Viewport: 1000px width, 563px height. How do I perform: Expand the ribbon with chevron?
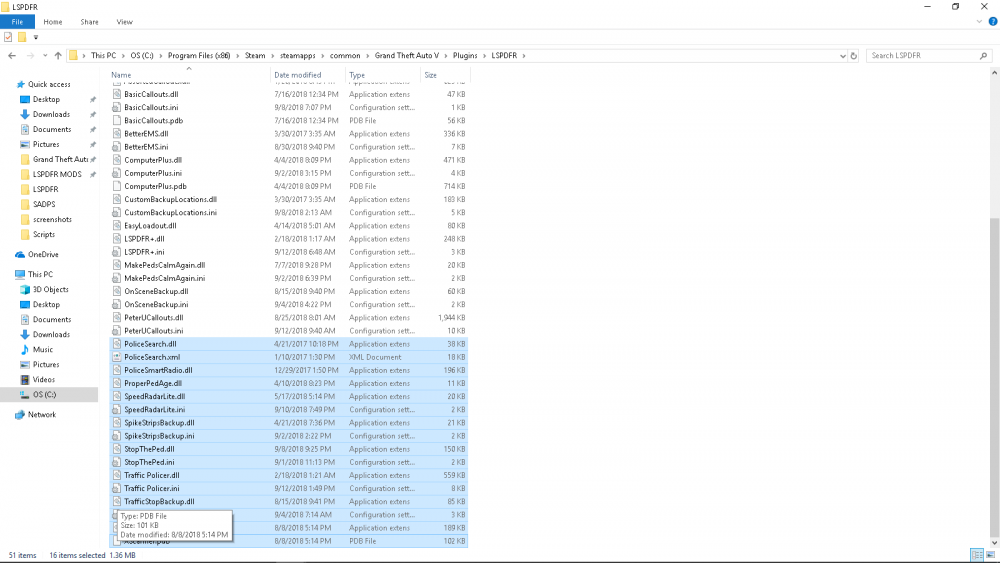click(x=979, y=22)
